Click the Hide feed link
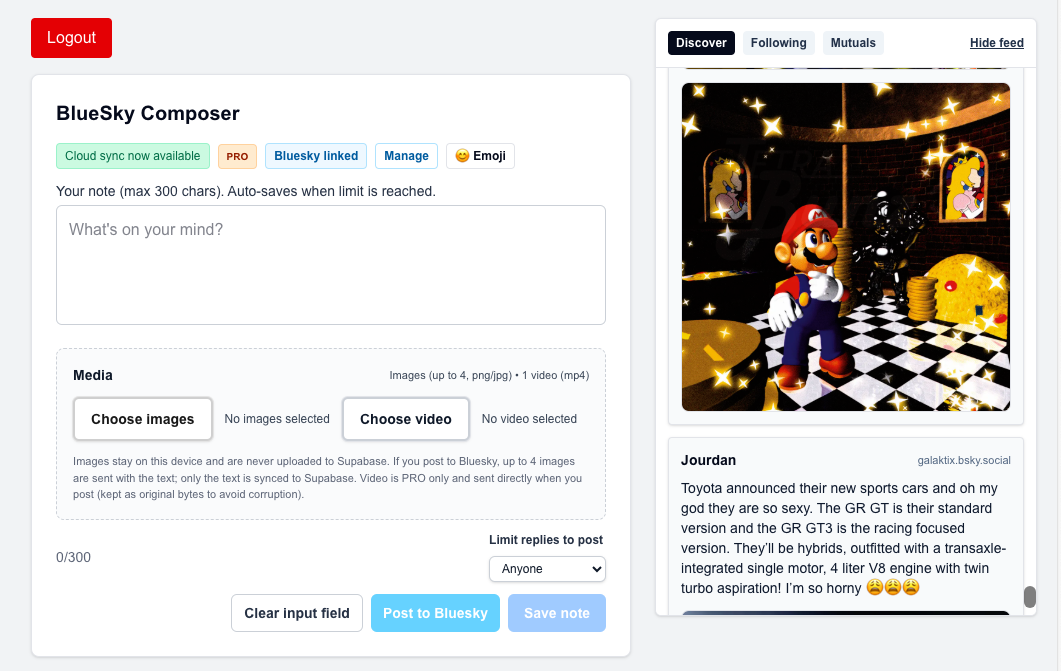Image resolution: width=1061 pixels, height=671 pixels. (x=996, y=42)
